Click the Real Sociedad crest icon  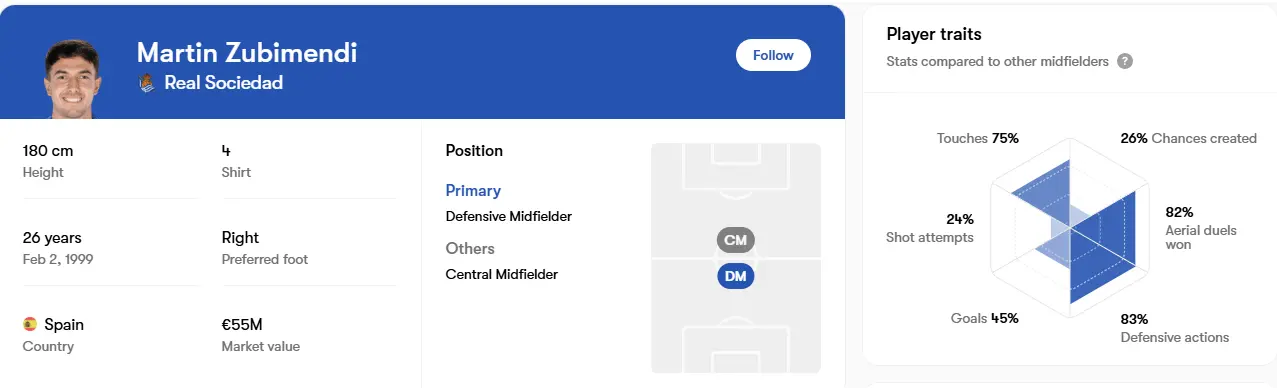(x=147, y=83)
